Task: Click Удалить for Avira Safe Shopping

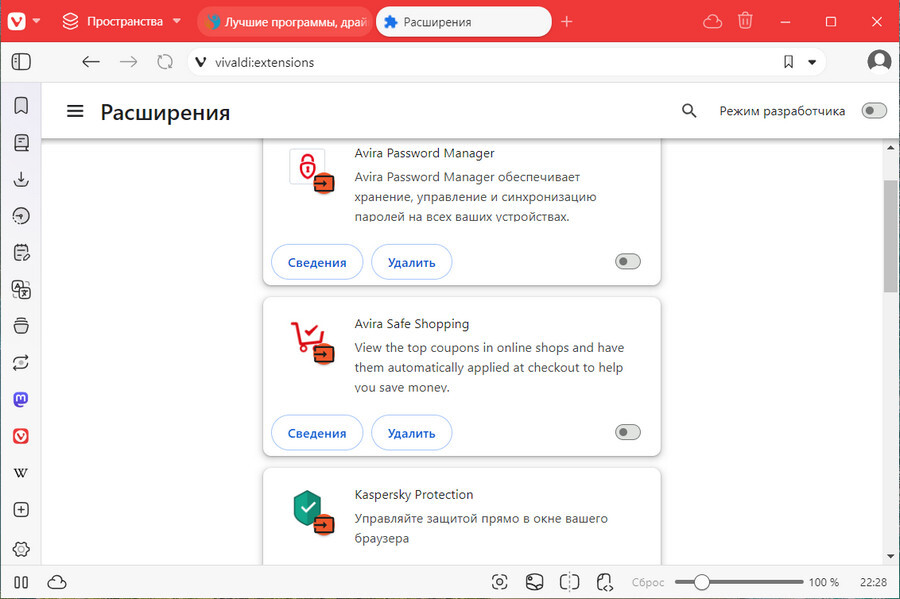Action: [x=412, y=433]
